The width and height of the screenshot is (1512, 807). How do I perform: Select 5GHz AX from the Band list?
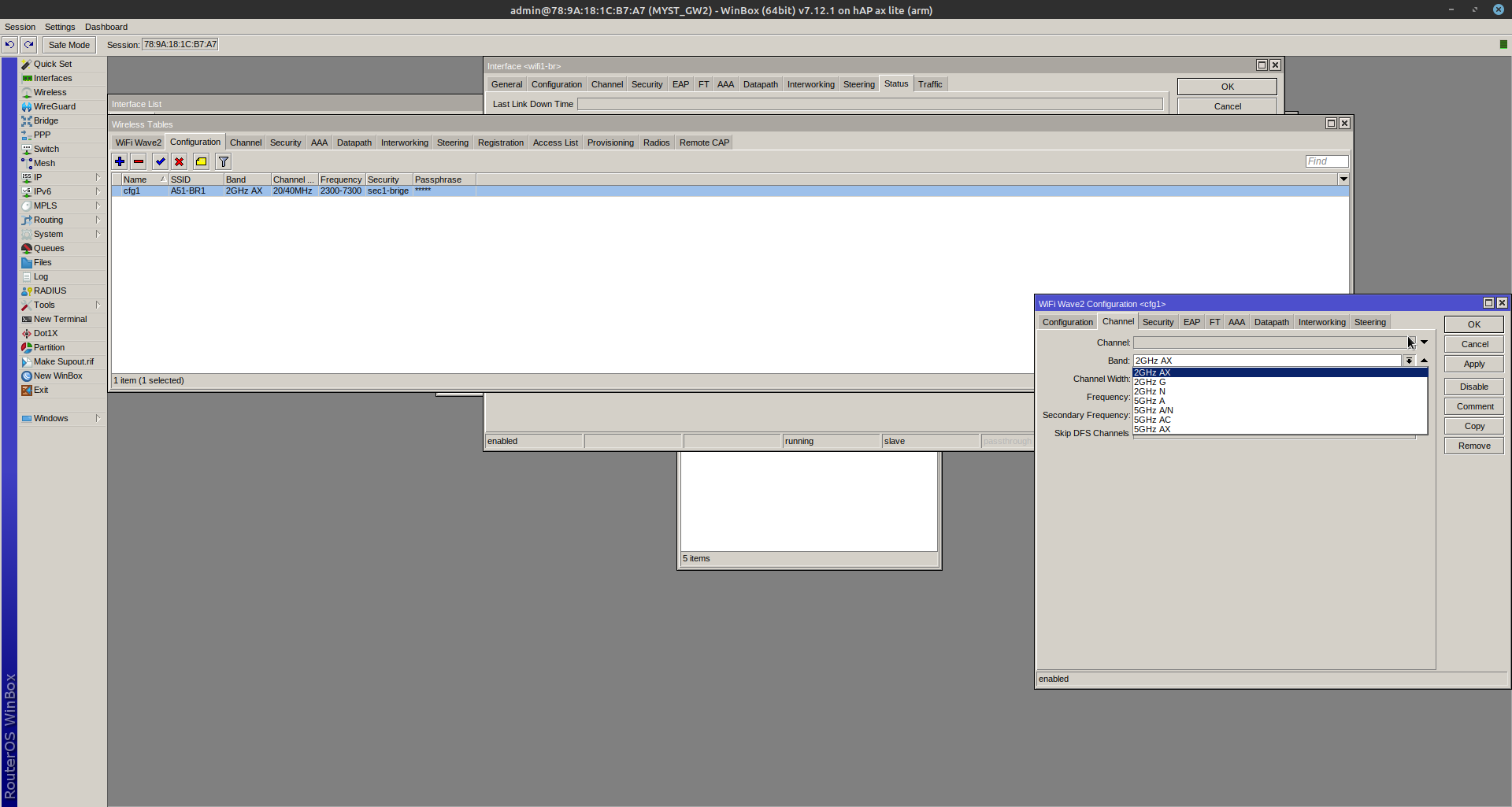(1153, 429)
